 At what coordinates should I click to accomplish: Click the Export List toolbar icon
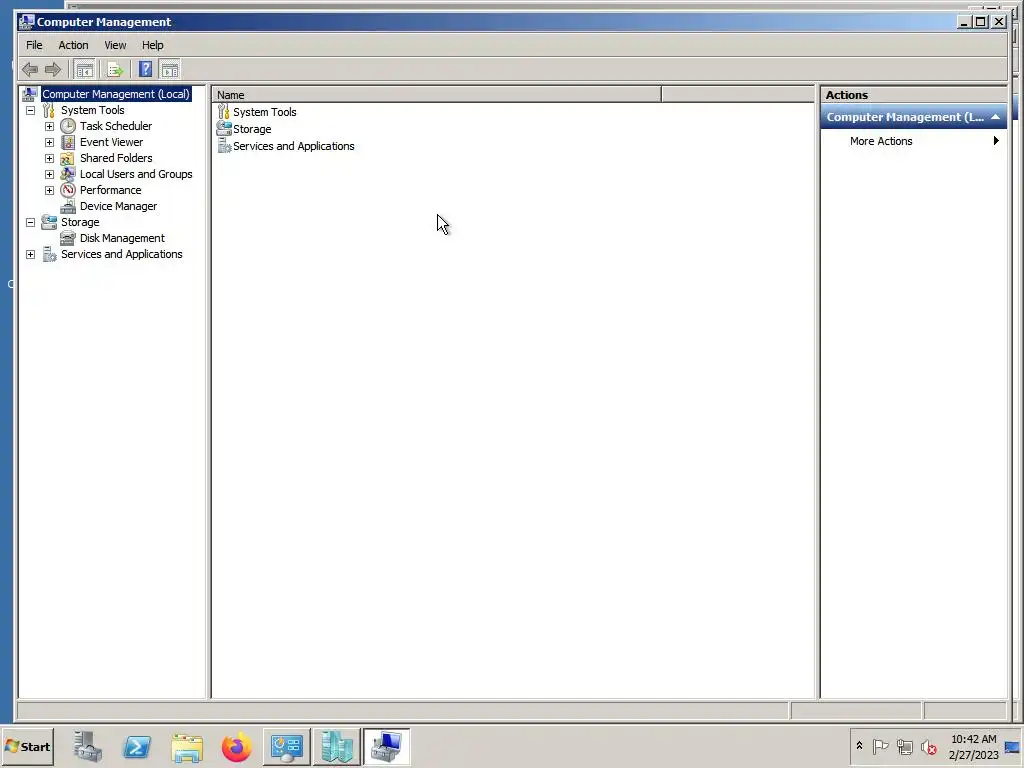115,69
